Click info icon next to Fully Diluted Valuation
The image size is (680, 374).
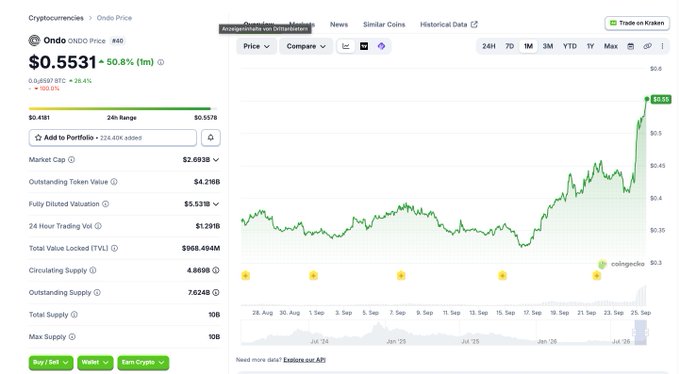[x=105, y=204]
